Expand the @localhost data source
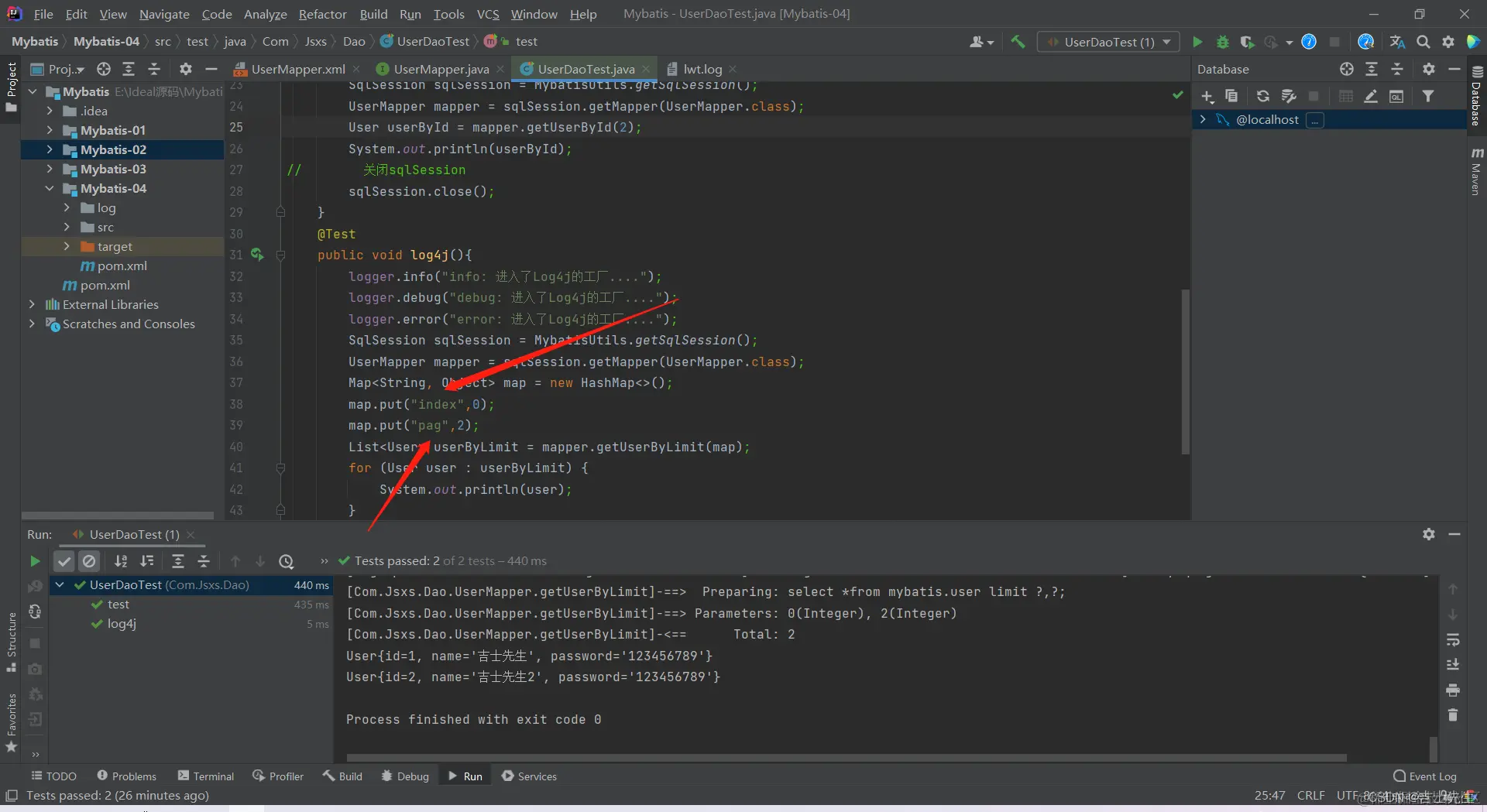 (x=1203, y=119)
